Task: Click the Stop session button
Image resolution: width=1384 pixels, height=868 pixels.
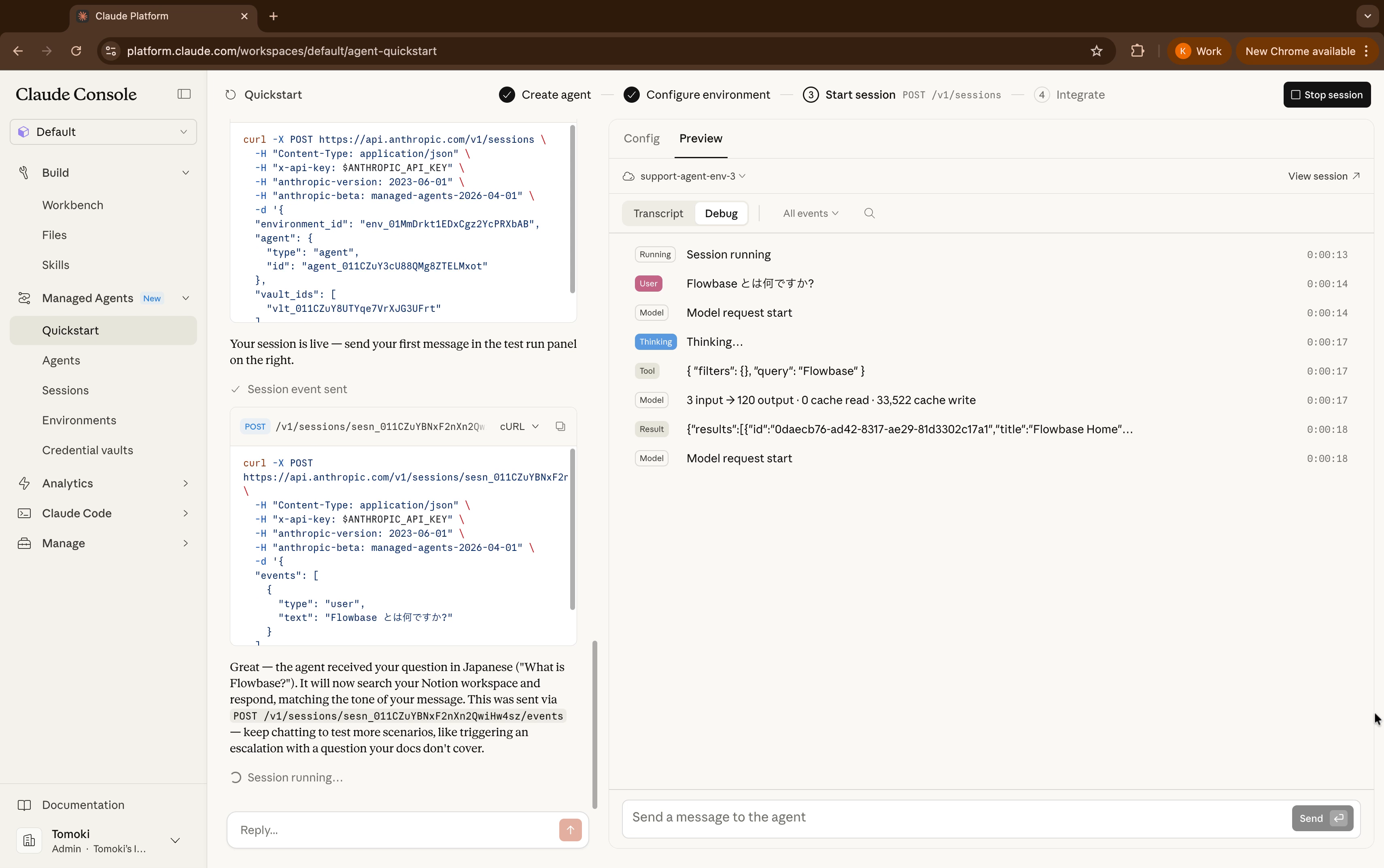Action: click(1327, 95)
